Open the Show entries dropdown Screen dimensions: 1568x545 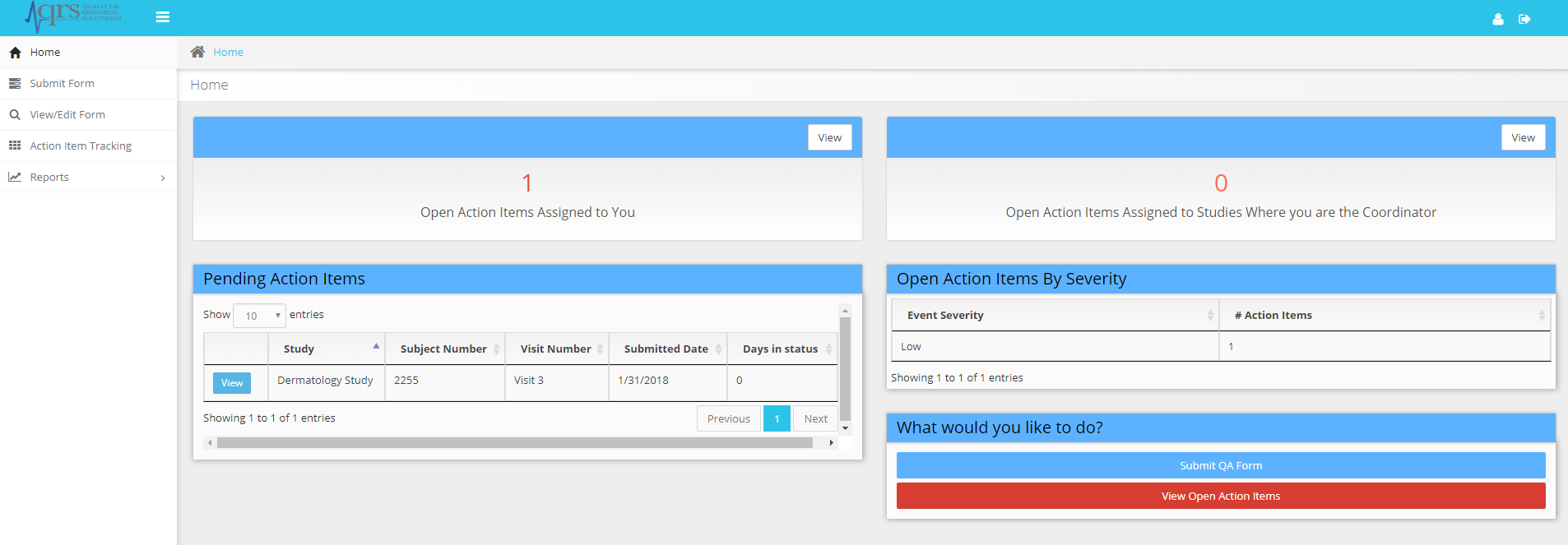point(259,316)
